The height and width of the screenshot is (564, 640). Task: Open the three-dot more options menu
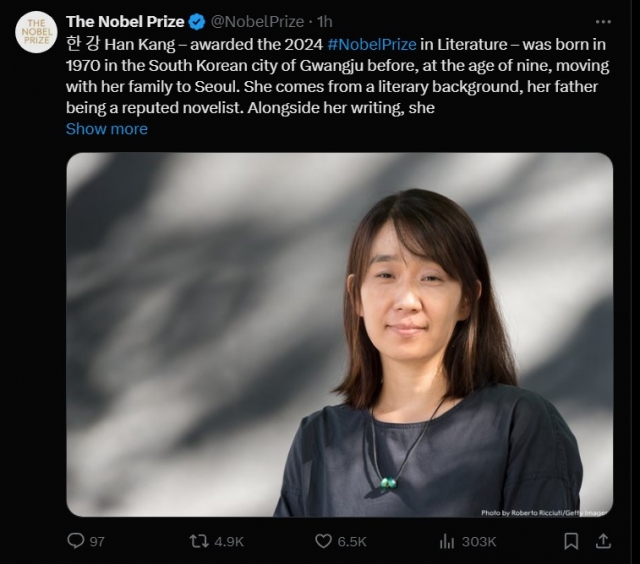(603, 22)
